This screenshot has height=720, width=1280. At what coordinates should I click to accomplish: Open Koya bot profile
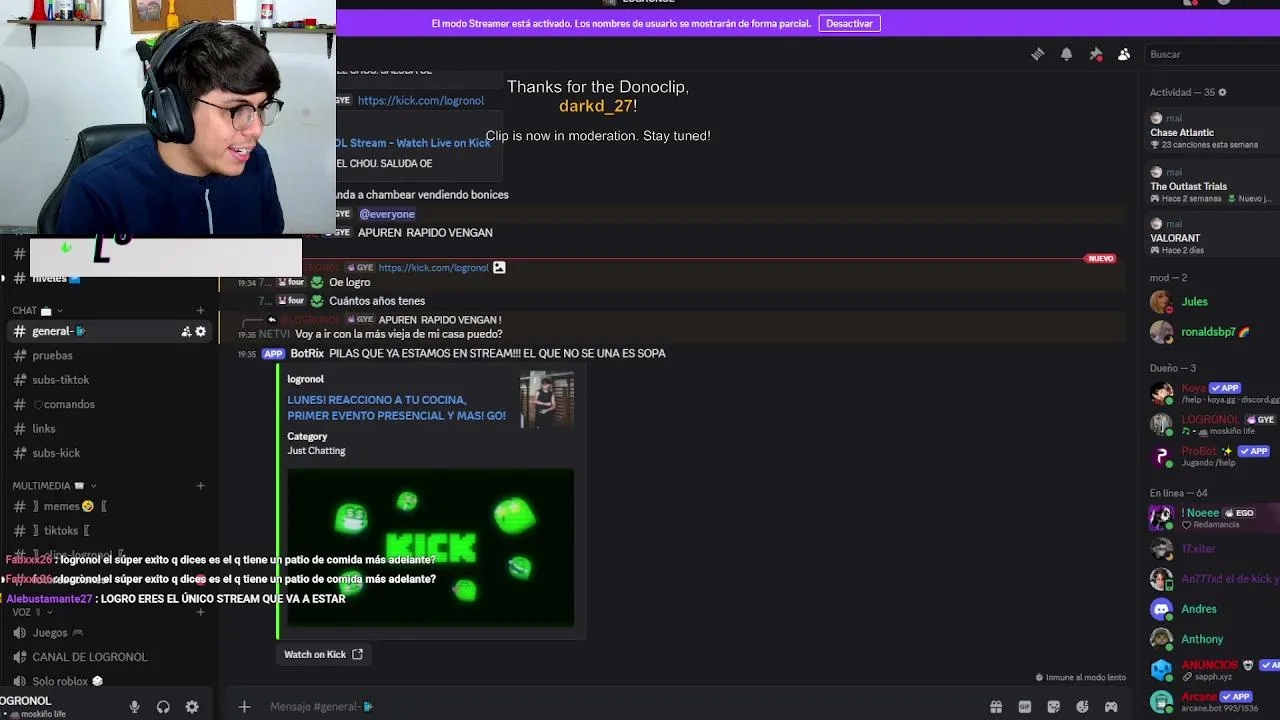(1212, 393)
